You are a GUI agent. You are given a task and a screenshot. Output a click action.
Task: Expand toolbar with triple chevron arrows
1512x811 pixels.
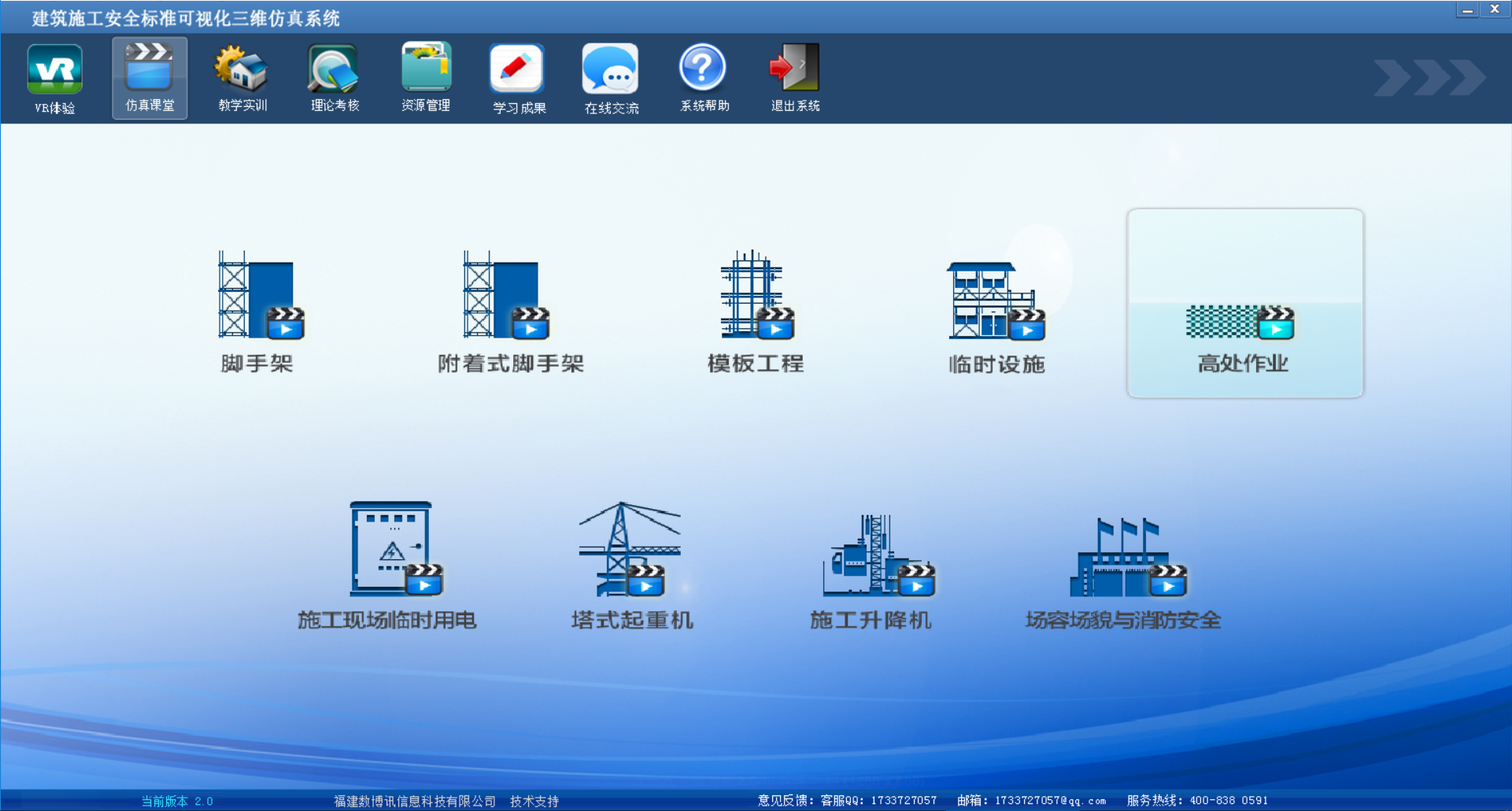click(1429, 78)
